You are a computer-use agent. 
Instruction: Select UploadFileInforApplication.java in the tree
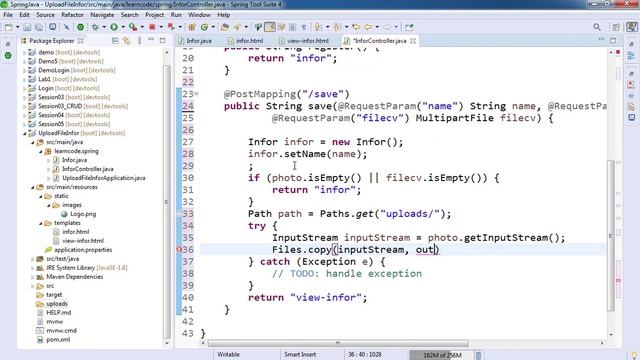point(103,178)
